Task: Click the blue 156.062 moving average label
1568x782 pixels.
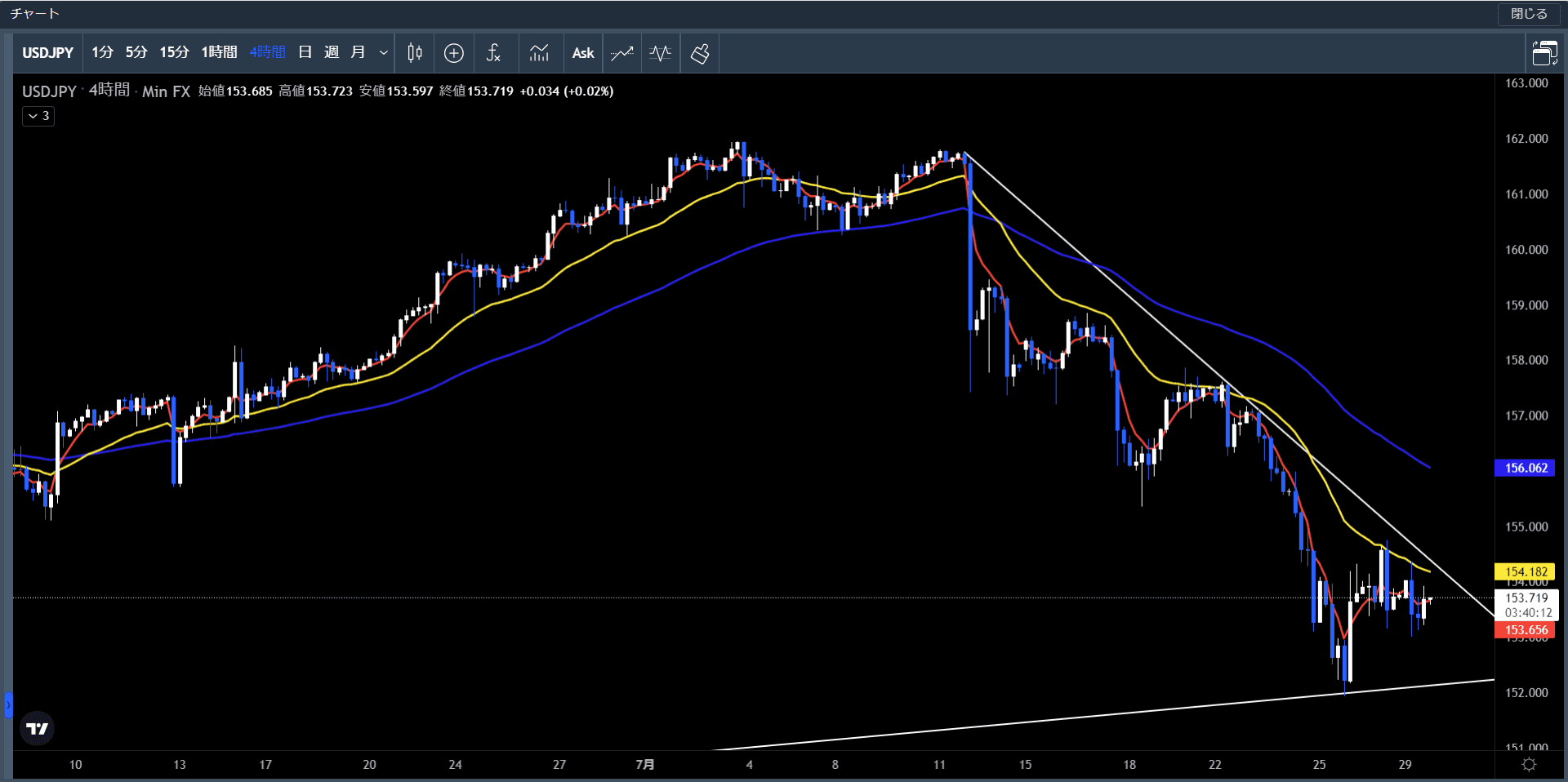Action: 1525,468
